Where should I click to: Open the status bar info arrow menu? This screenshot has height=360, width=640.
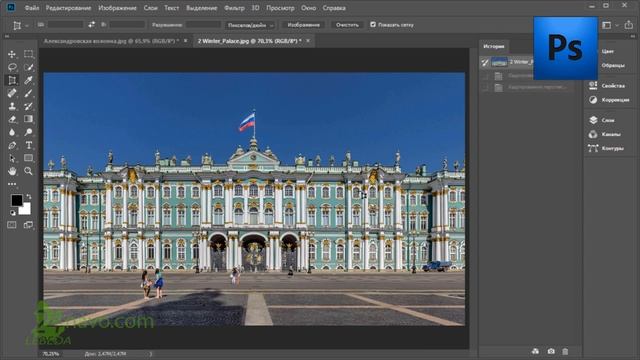click(151, 354)
